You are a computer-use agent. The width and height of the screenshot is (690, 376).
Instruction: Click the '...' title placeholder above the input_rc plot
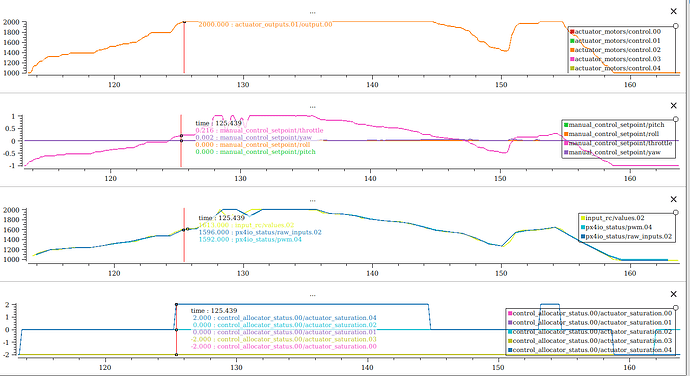pos(312,200)
